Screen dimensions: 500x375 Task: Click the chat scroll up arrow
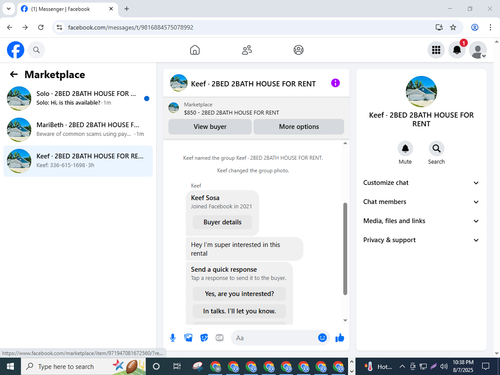click(x=345, y=143)
